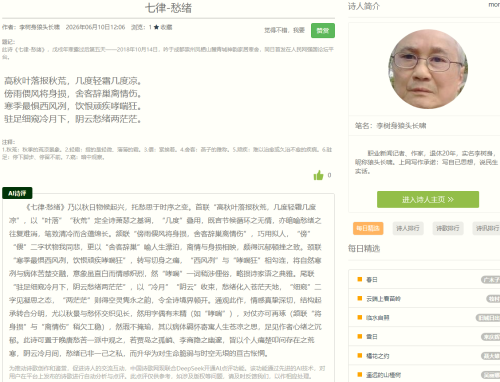500x382 pixels.
Task: Click the 诗人简介 section heading
Action: (x=364, y=6)
